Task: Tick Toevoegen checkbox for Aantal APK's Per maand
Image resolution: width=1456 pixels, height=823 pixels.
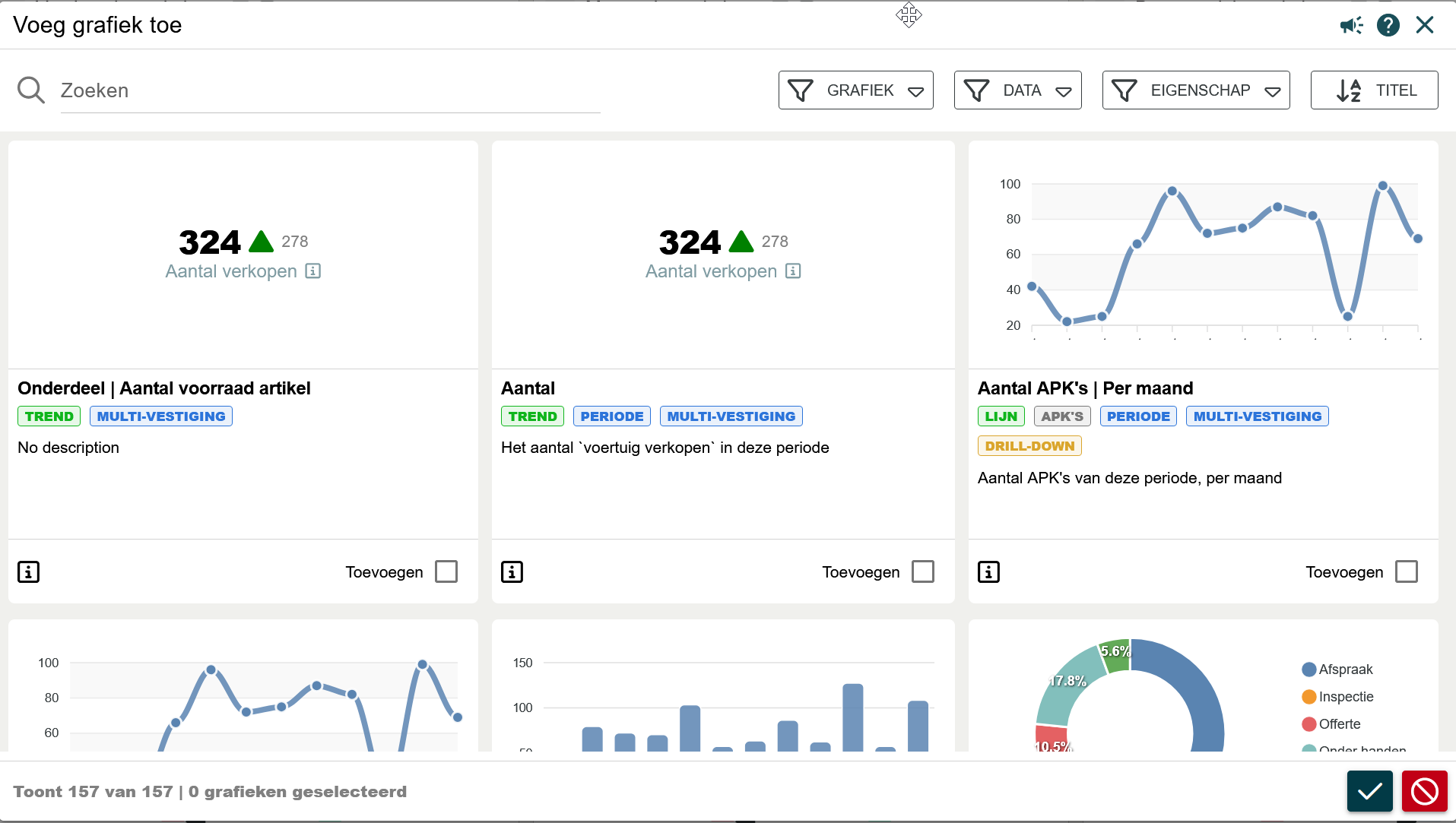Action: point(1406,571)
